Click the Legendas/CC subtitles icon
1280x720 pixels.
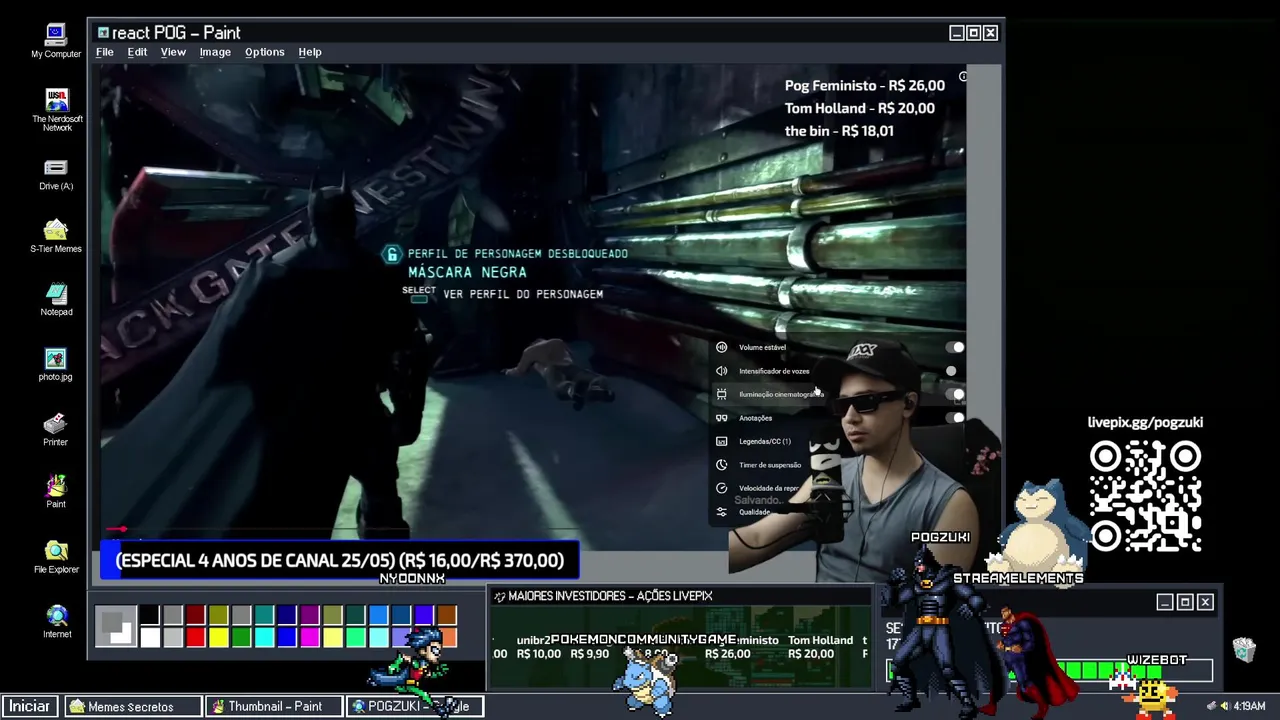pyautogui.click(x=721, y=441)
